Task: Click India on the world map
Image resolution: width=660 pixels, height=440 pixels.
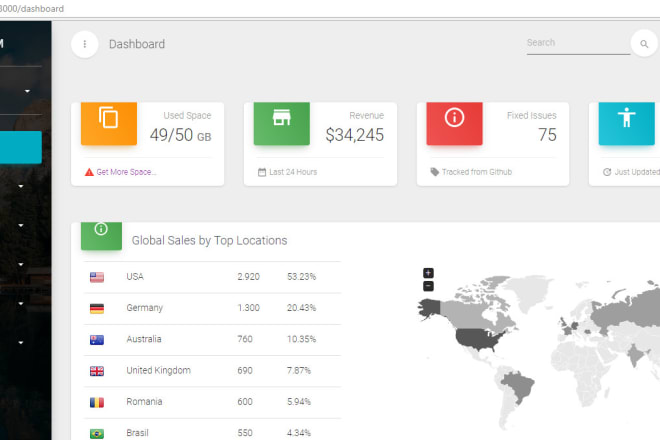Action: [x=635, y=354]
